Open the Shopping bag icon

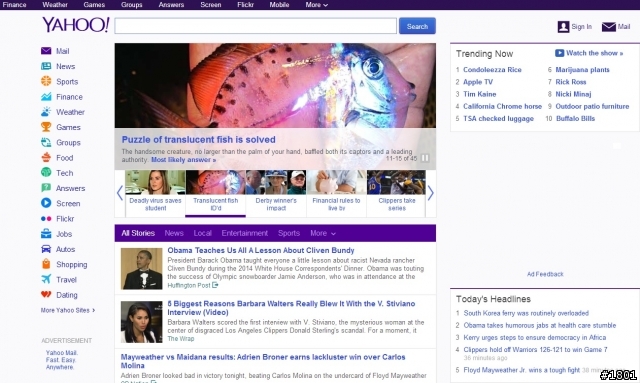[46, 264]
